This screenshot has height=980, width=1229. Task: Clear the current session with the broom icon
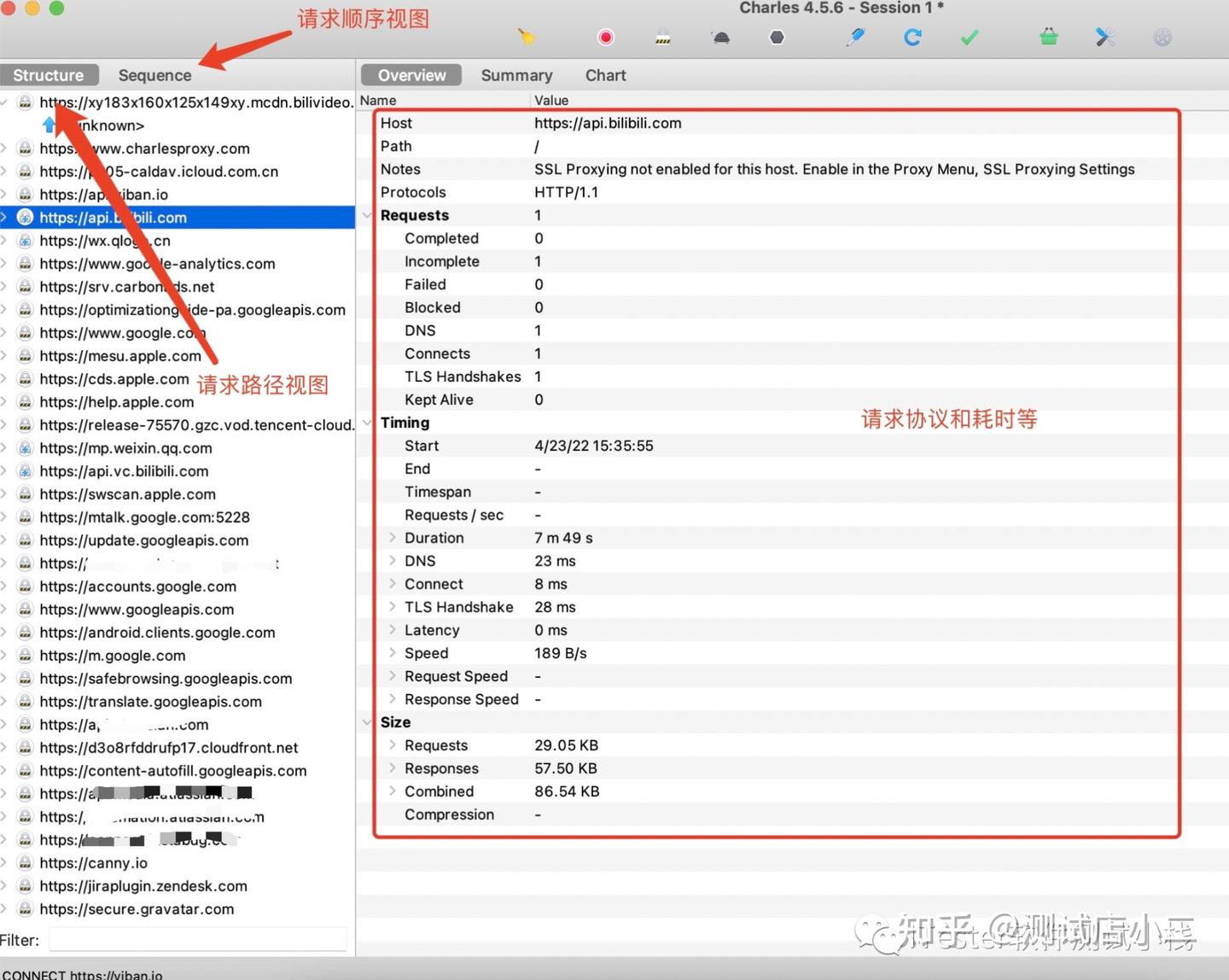point(526,37)
